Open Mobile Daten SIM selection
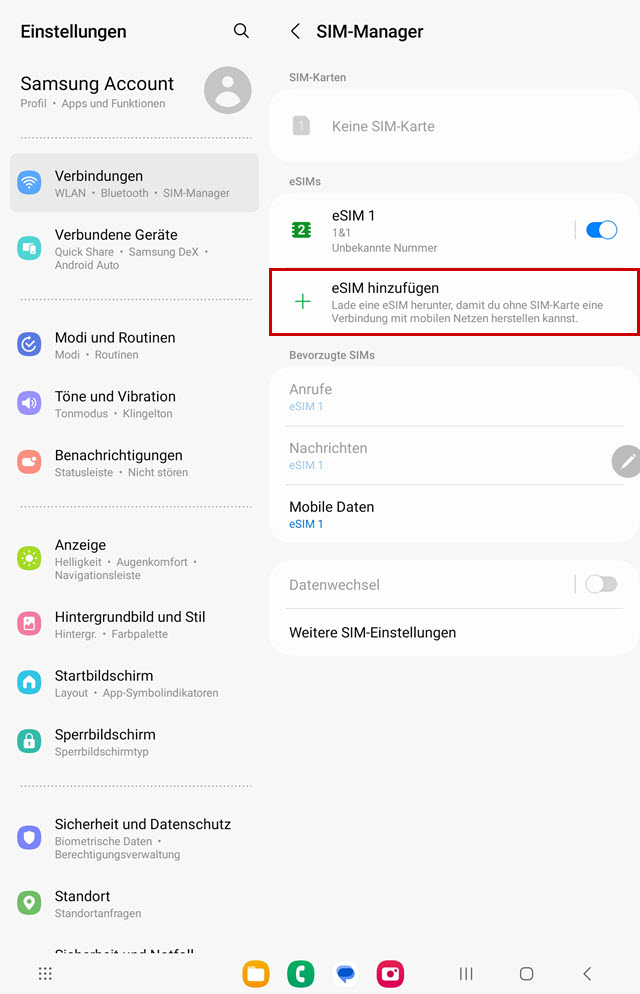Viewport: 640px width, 994px height. 454,515
